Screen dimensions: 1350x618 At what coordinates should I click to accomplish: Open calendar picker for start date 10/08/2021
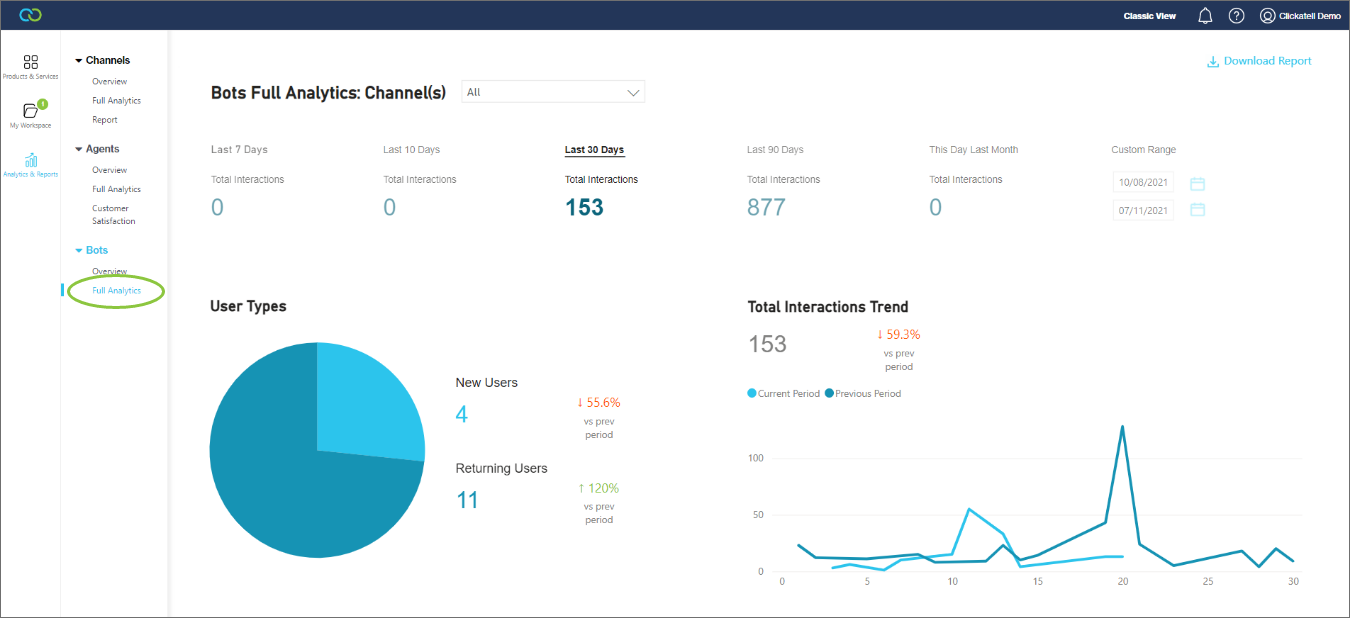tap(1197, 184)
